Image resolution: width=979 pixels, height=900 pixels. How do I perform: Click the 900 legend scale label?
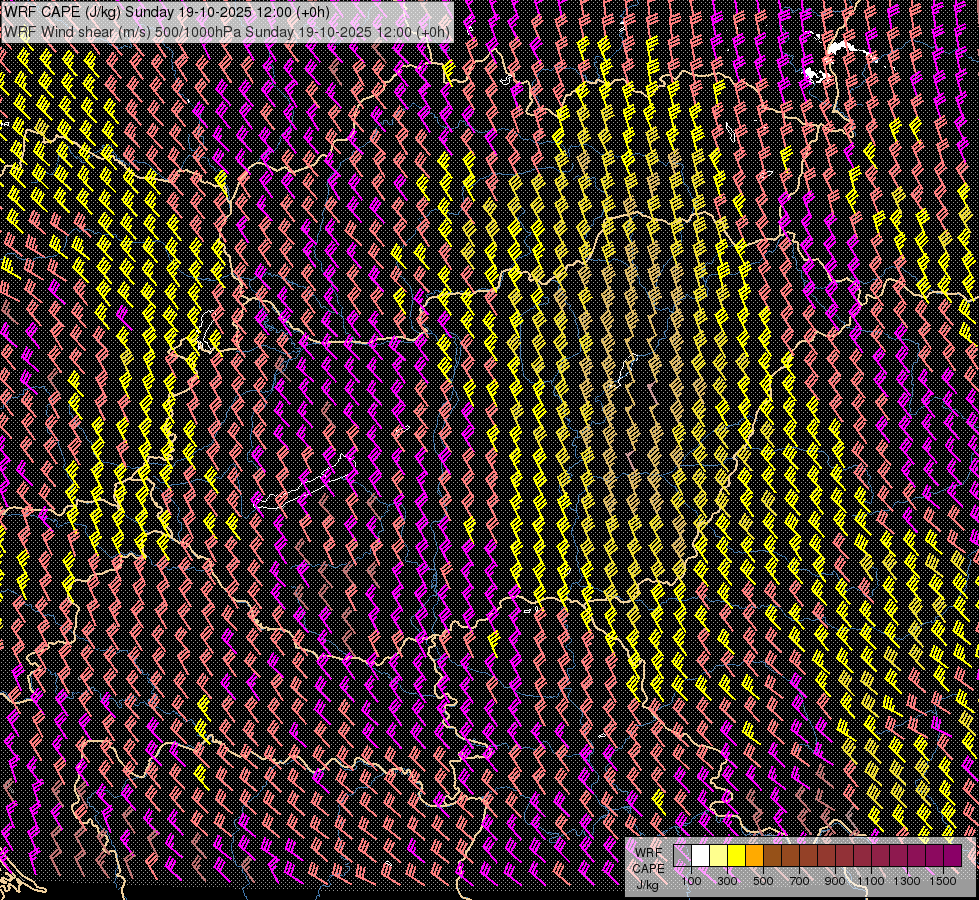click(x=835, y=881)
